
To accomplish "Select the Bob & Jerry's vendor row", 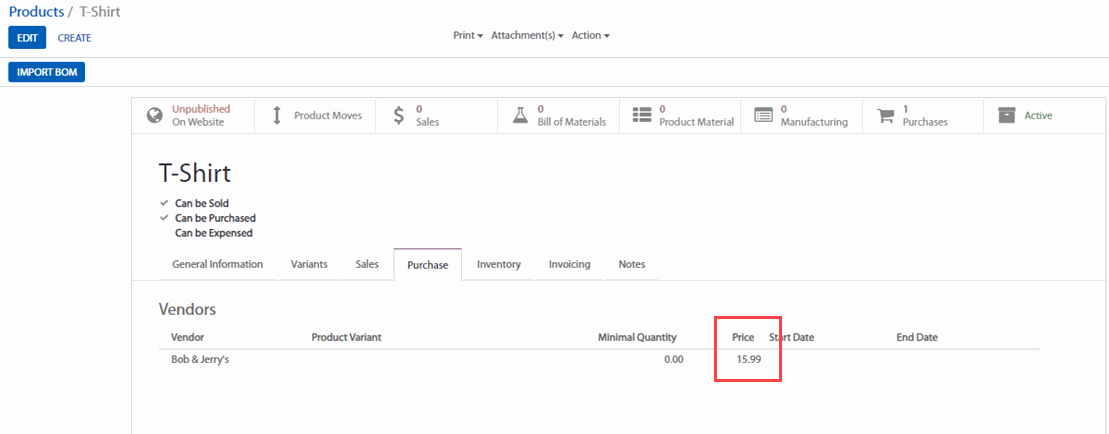I will tap(200, 359).
